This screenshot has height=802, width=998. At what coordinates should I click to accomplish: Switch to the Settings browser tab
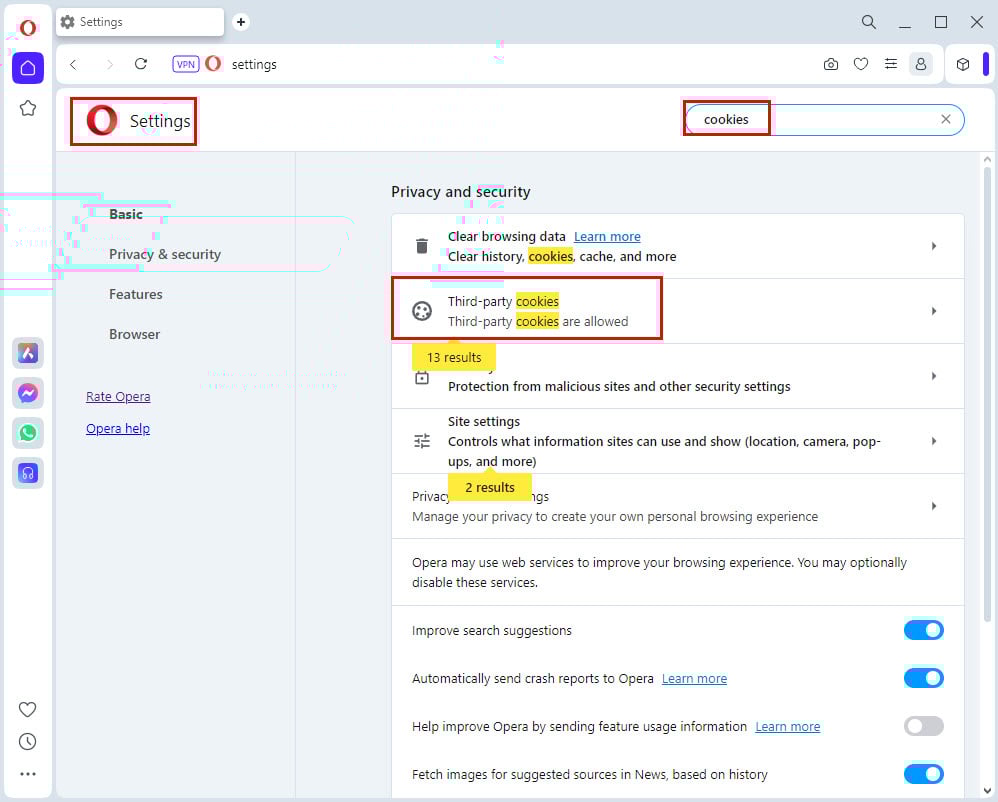click(x=140, y=22)
